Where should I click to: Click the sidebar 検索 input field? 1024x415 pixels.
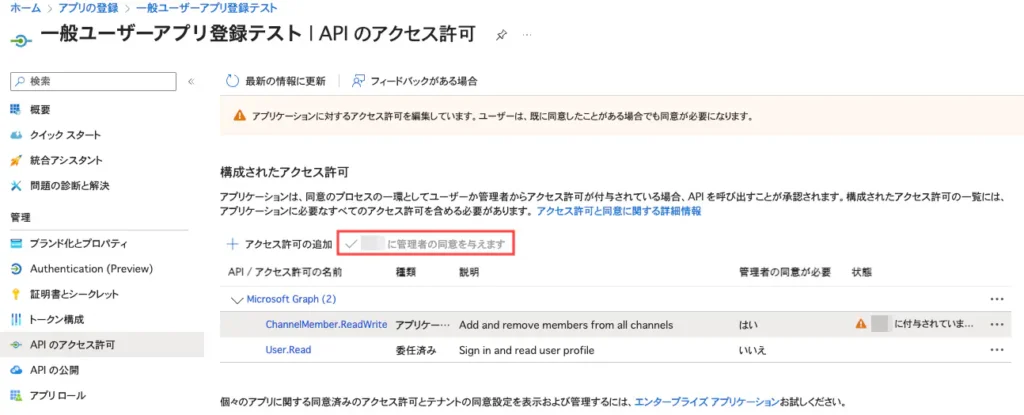pos(93,82)
